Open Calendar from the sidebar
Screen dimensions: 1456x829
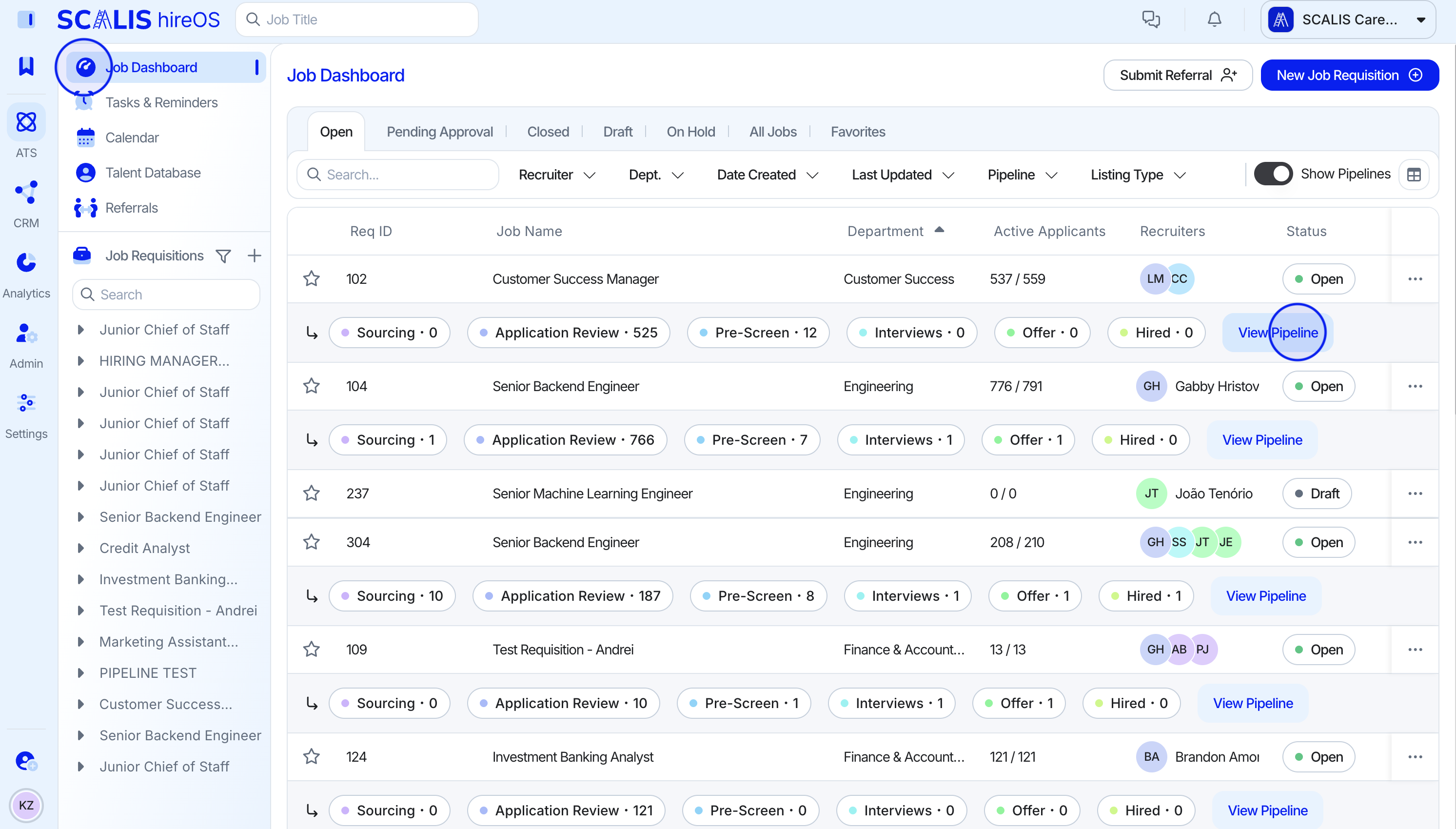(x=132, y=137)
